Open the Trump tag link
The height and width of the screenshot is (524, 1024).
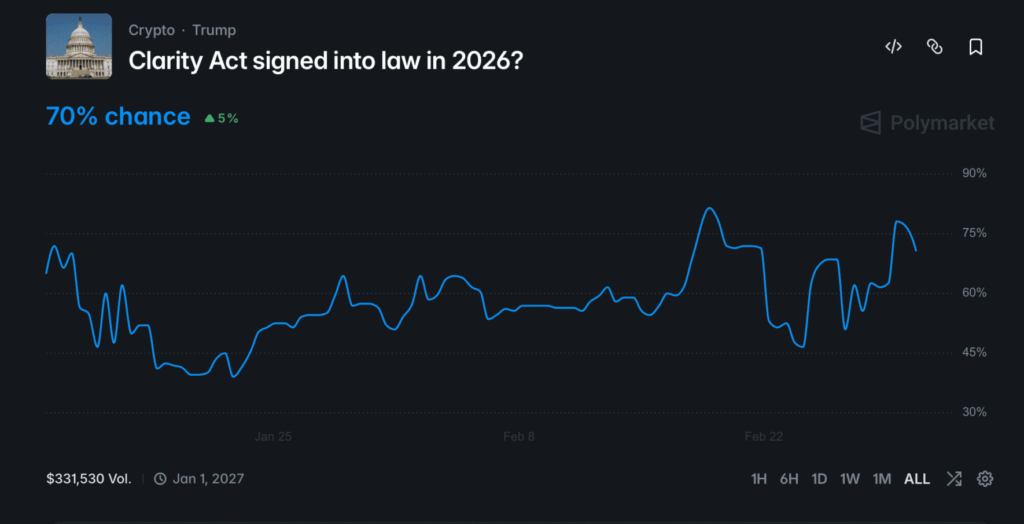214,30
